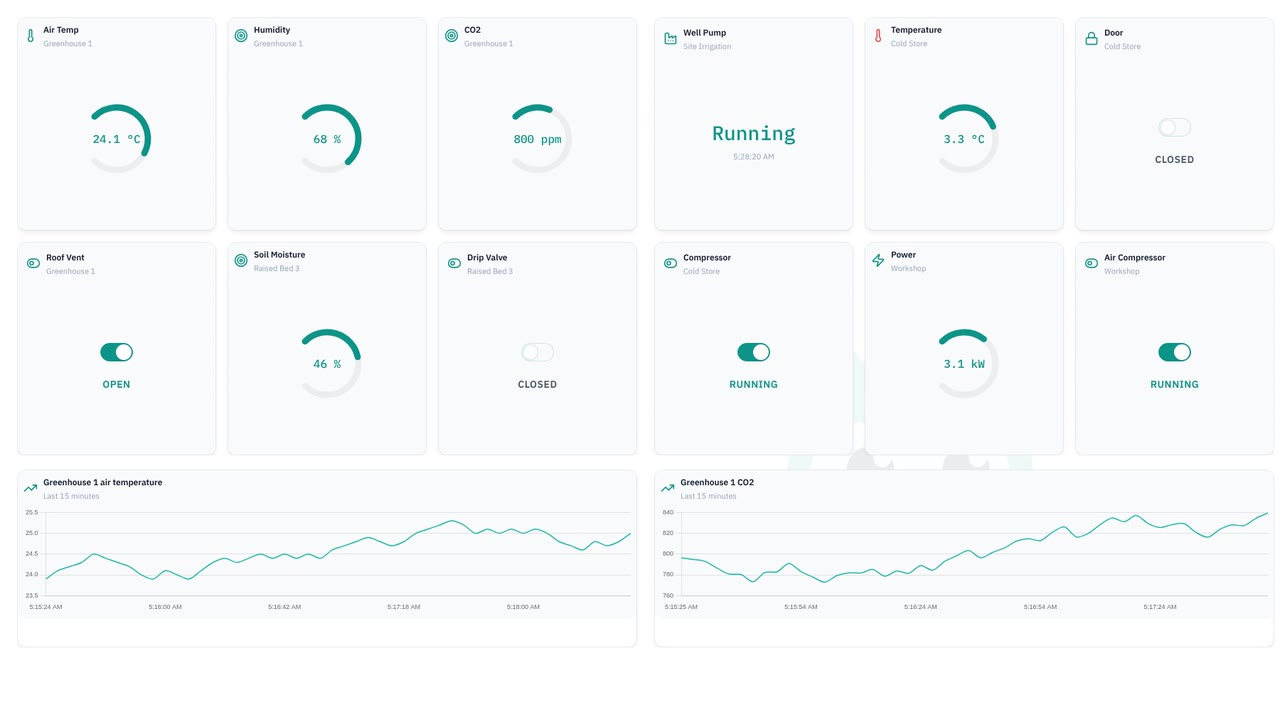Switch off the Cold Store Compressor
The image size is (1280, 720).
pyautogui.click(x=754, y=352)
